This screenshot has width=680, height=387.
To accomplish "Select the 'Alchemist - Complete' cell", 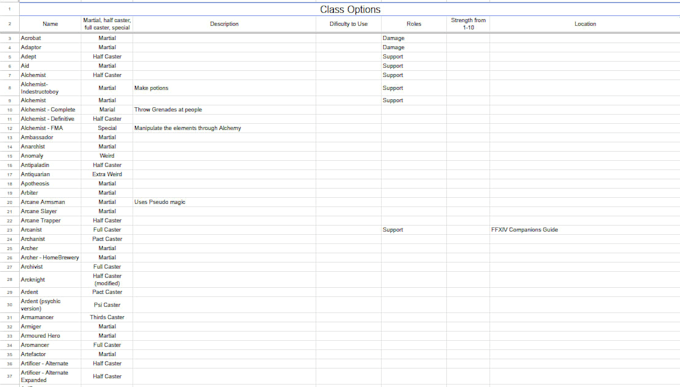I will click(50, 110).
